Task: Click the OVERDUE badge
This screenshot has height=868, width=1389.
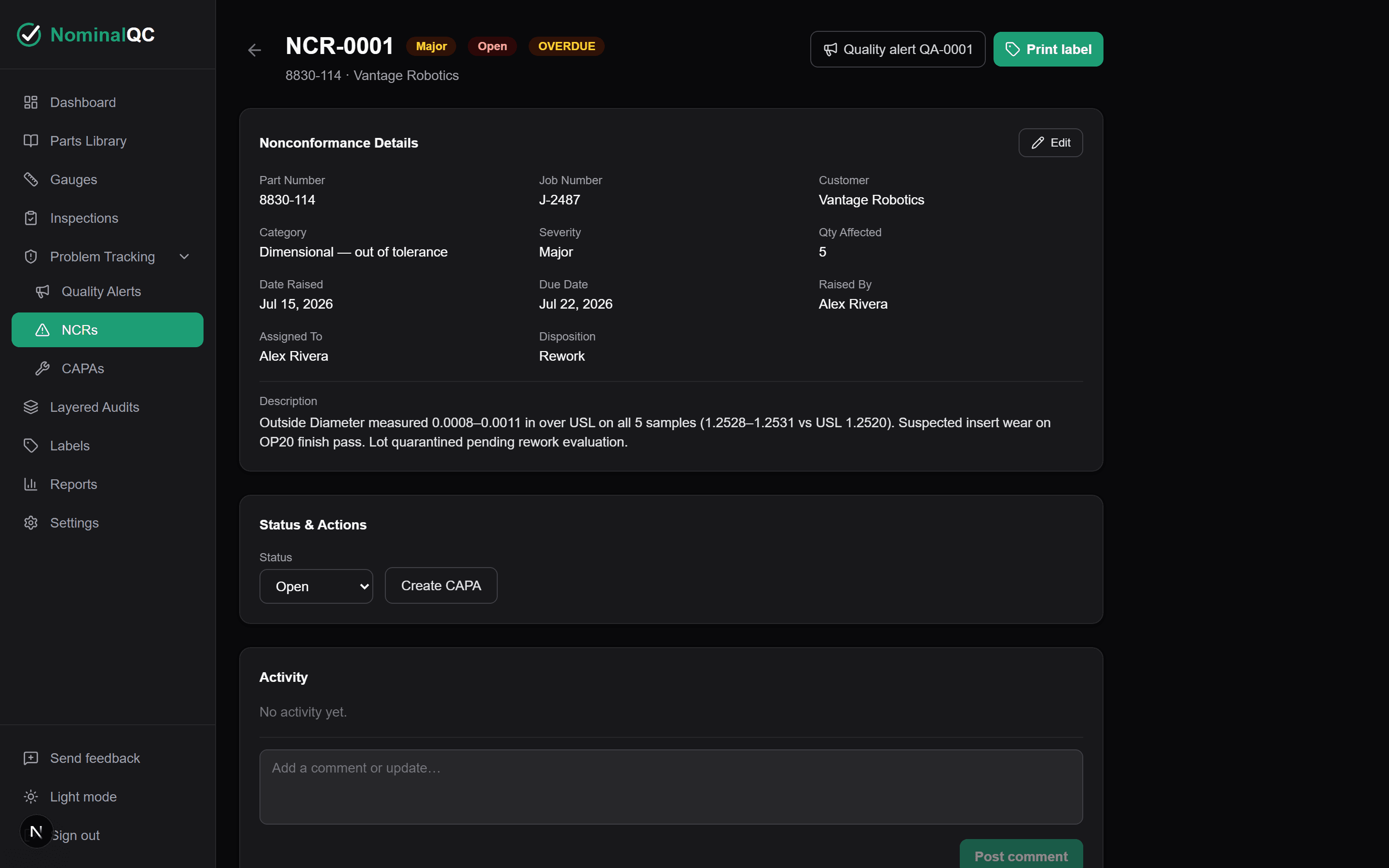Action: (x=567, y=46)
